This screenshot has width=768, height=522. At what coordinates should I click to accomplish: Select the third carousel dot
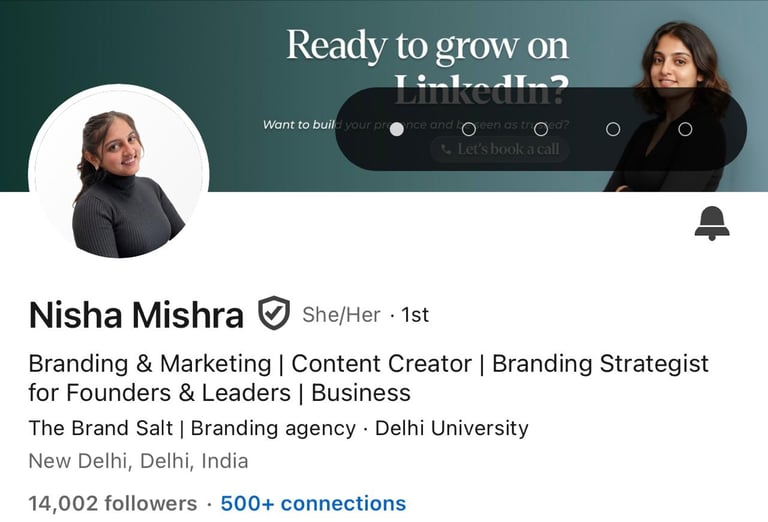click(541, 129)
